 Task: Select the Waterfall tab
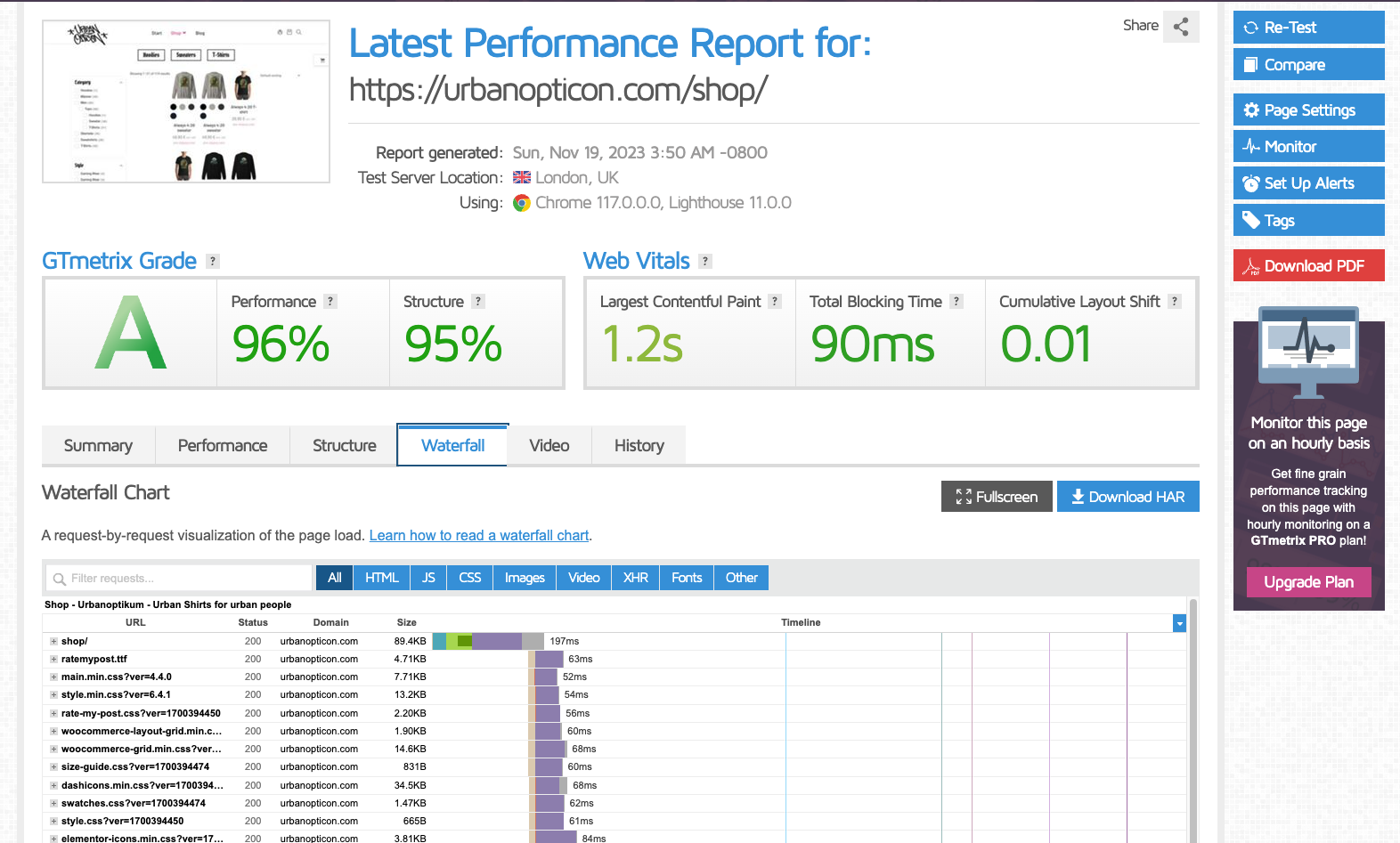pos(452,445)
